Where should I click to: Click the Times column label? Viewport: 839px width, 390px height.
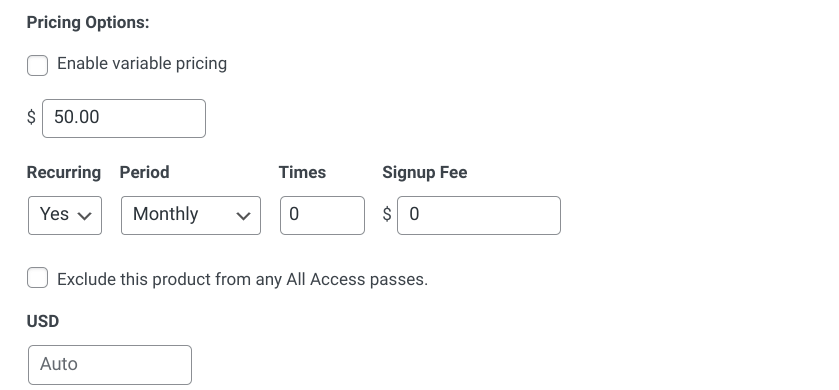[x=302, y=172]
